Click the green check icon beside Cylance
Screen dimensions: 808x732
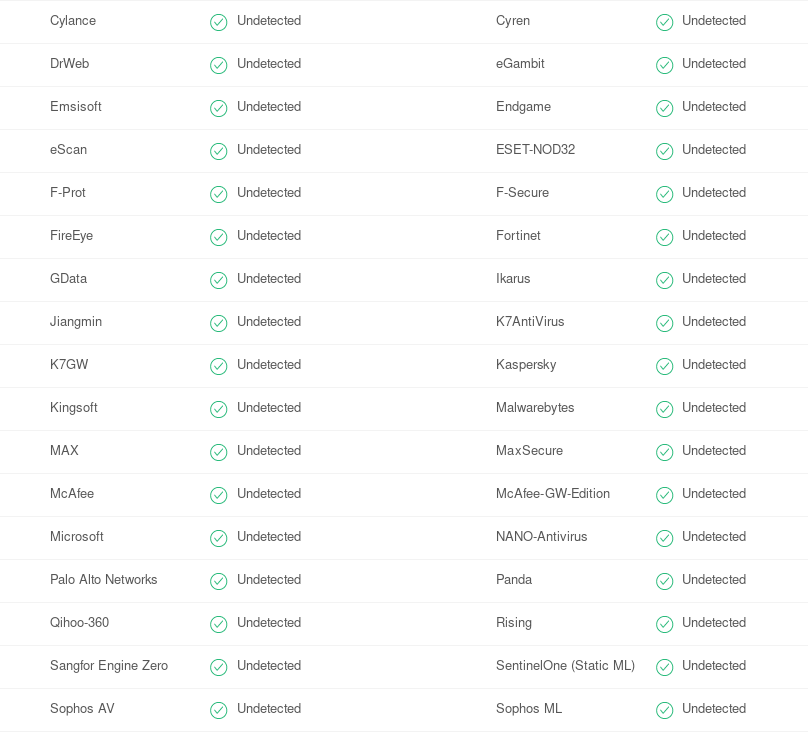point(218,22)
